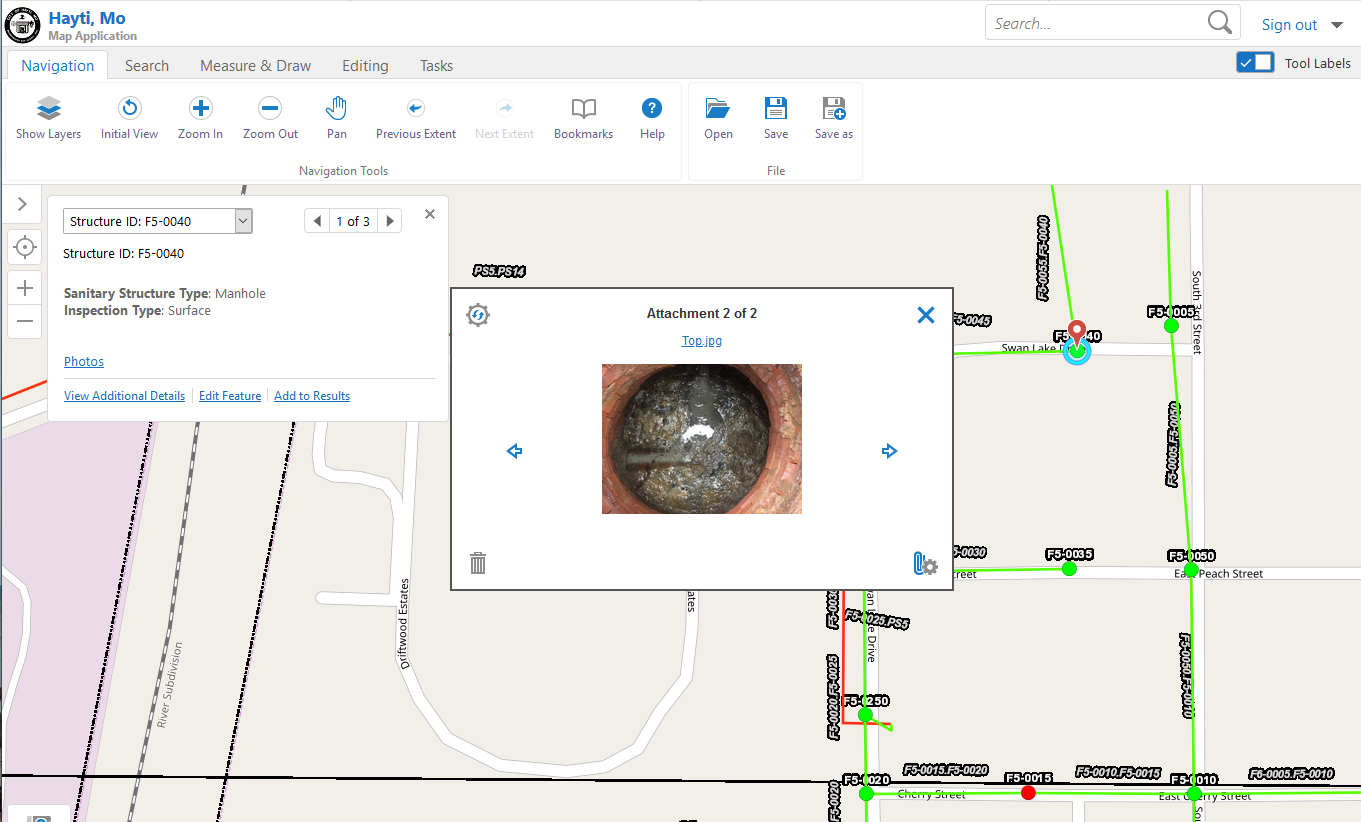Toggle the Tool Labels switch
The image size is (1361, 822).
1255,63
